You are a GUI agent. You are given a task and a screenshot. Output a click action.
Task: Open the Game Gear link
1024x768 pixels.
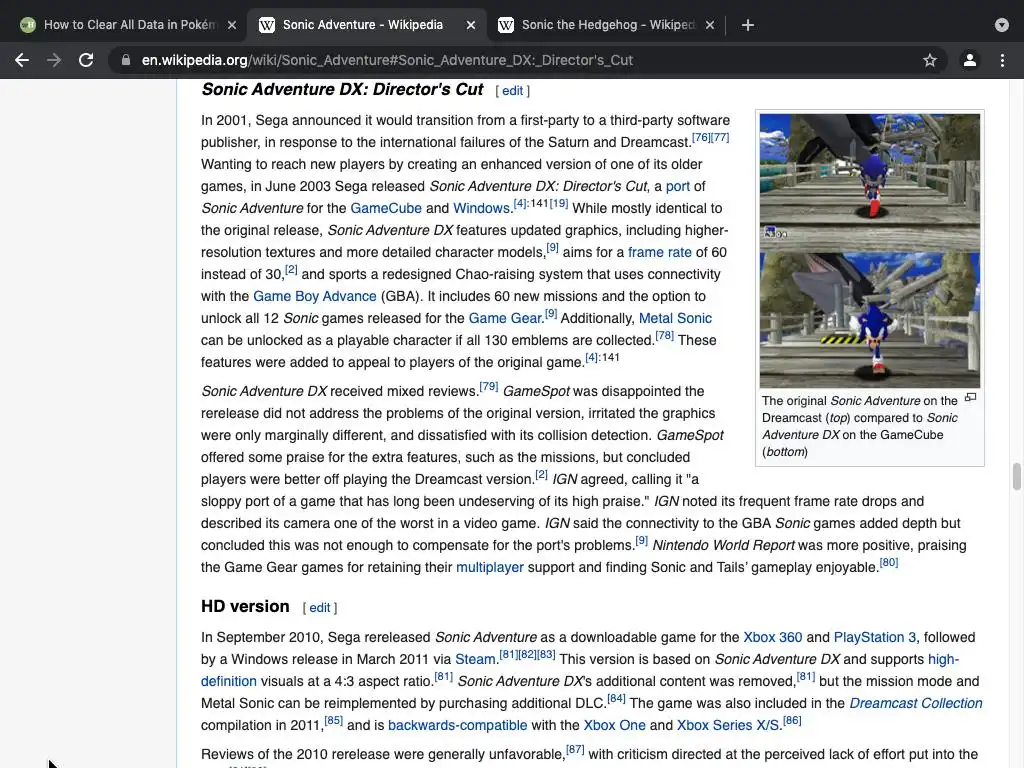point(505,318)
